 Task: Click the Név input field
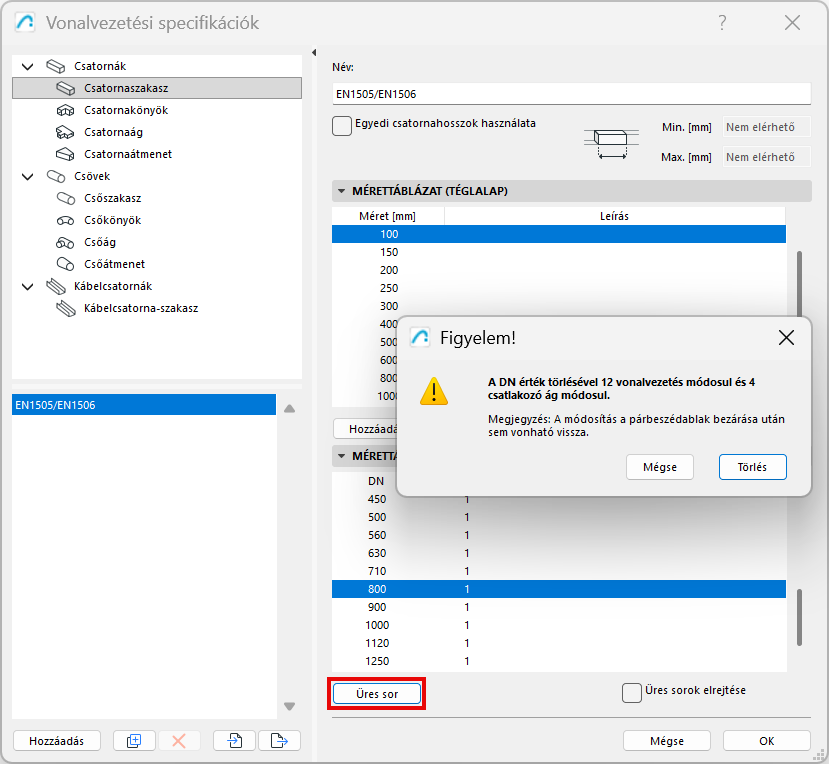(572, 94)
